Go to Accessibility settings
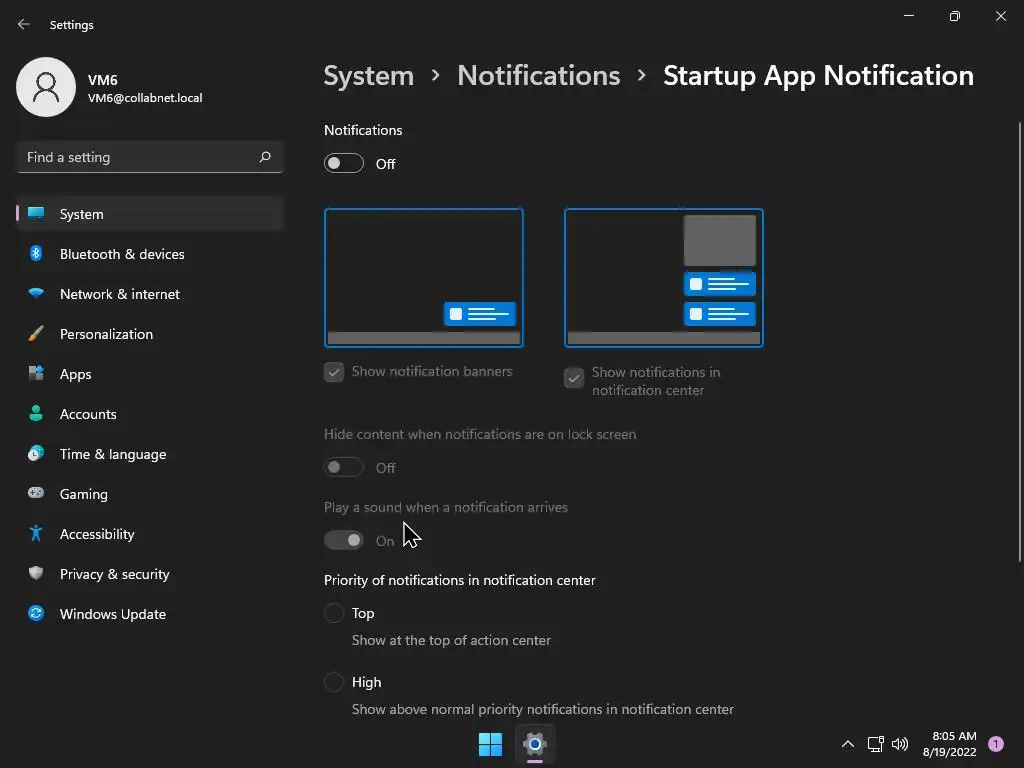1024x768 pixels. pyautogui.click(x=97, y=534)
